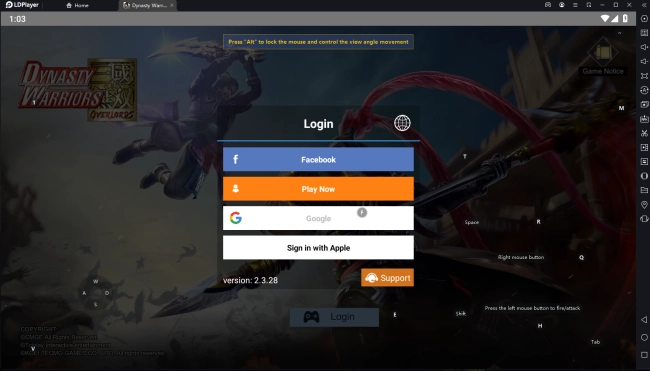Click the Android home circle button
The image size is (650, 371).
(x=644, y=337)
